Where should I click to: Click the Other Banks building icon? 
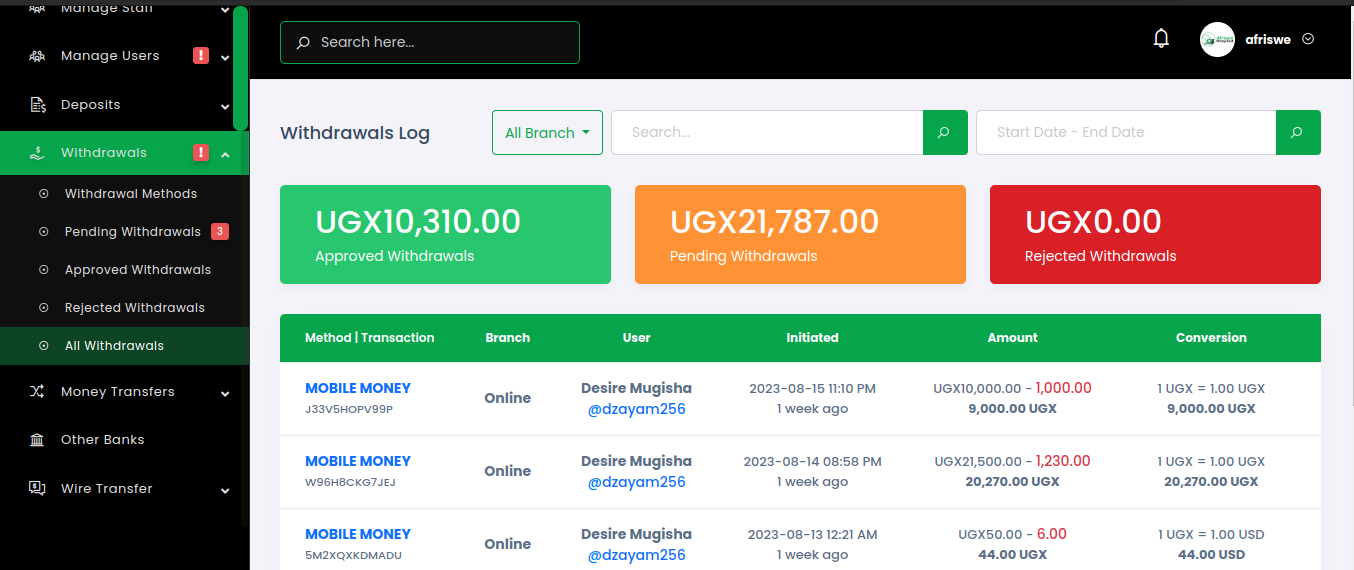point(37,440)
